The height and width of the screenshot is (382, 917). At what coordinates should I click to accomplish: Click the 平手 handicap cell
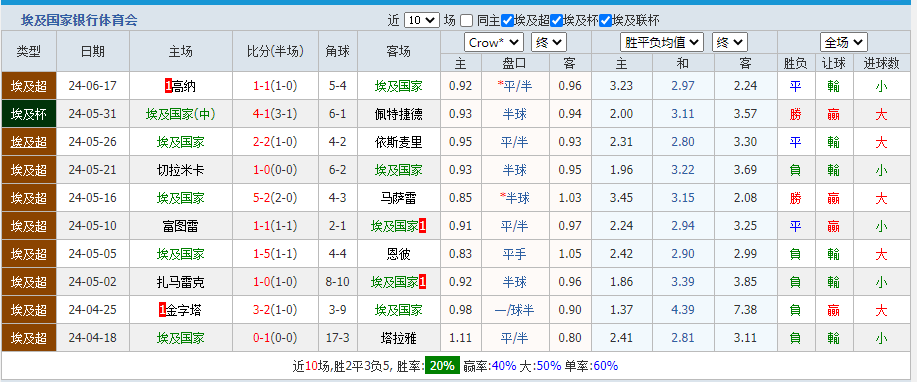(515, 254)
